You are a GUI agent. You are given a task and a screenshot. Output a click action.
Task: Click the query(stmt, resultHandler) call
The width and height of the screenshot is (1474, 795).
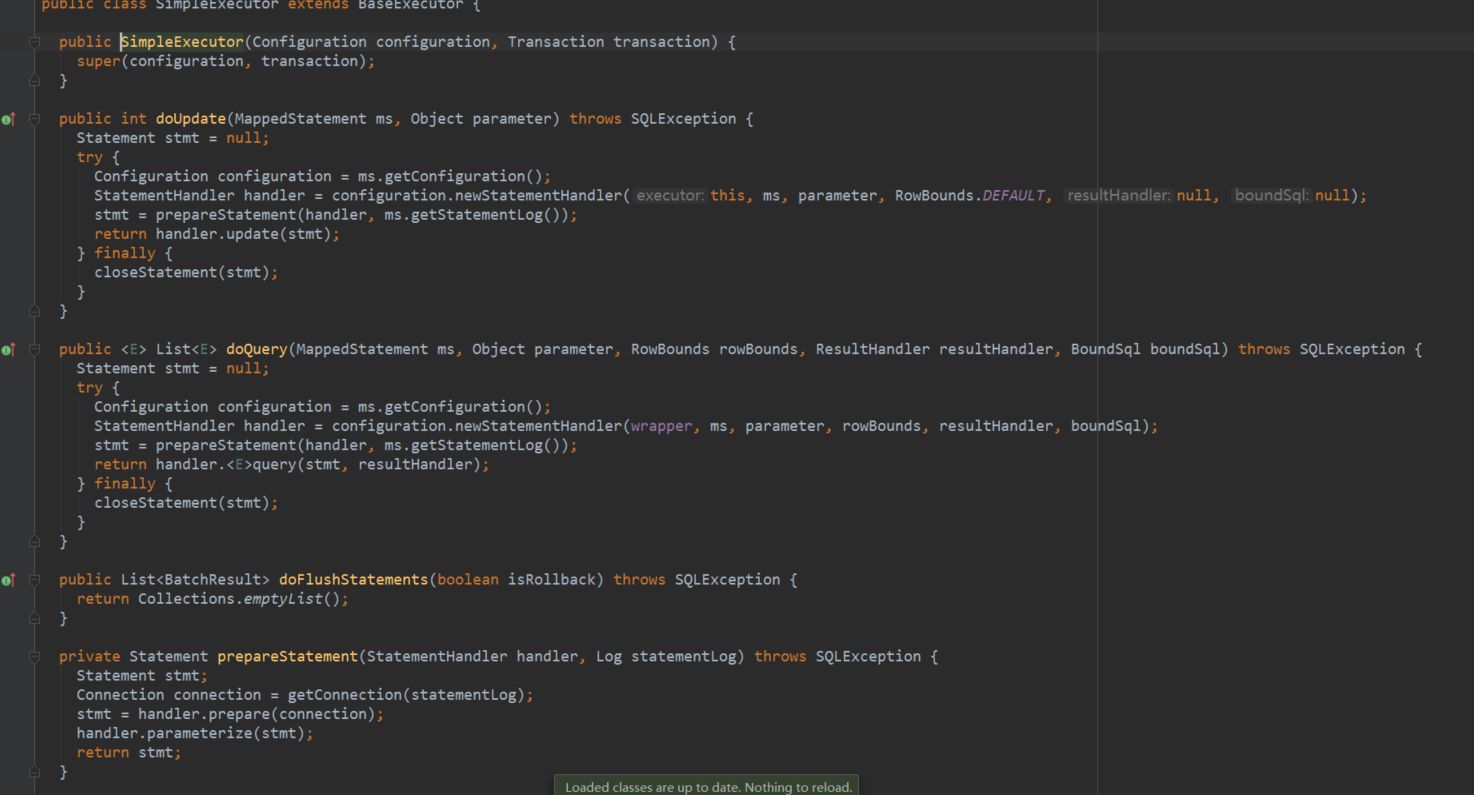tap(367, 465)
